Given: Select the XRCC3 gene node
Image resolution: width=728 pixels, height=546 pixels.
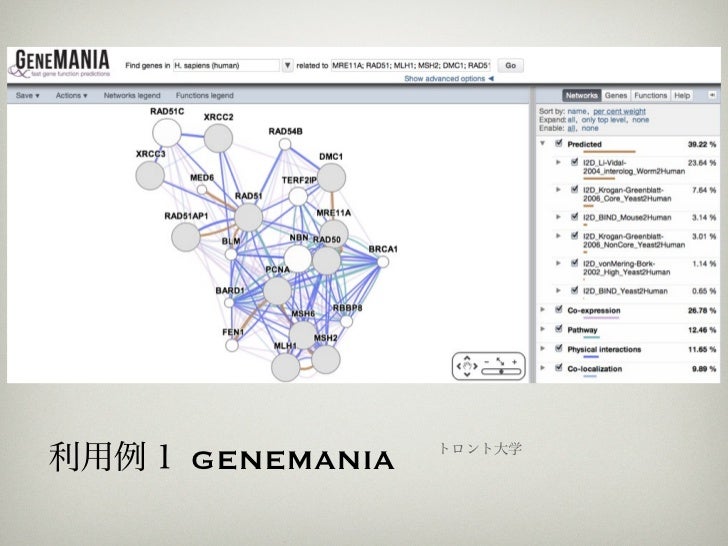Looking at the screenshot, I should click(x=150, y=176).
